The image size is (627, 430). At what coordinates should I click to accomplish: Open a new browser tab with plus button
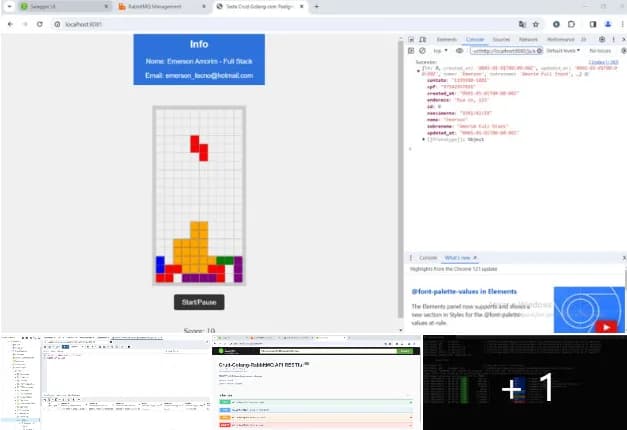316,6
